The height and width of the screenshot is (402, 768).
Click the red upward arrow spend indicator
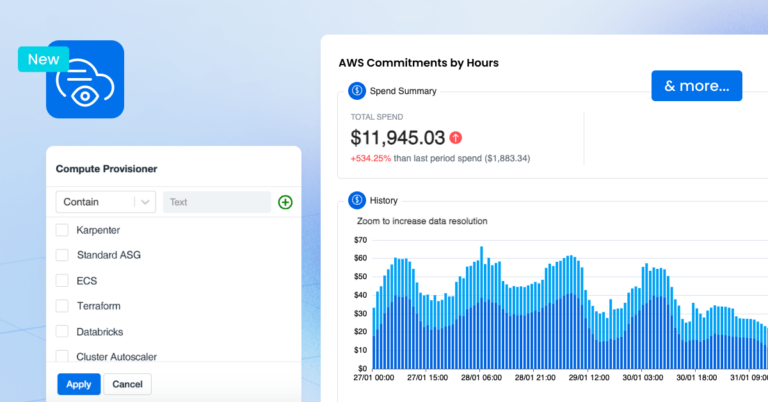click(456, 137)
